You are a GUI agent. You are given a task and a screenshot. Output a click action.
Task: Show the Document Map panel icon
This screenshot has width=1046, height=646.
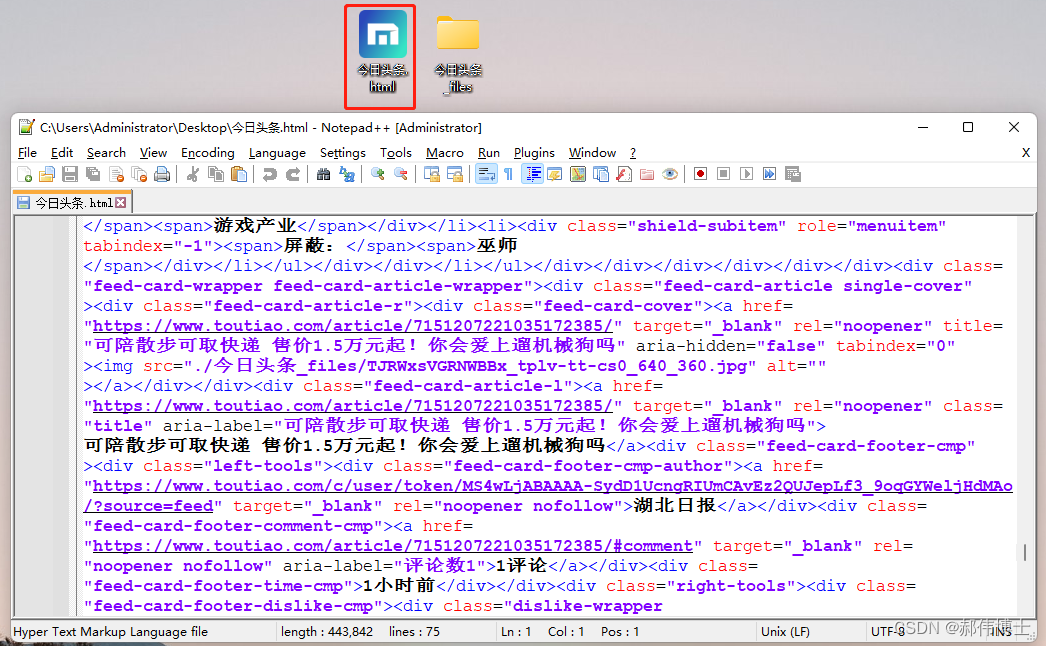pyautogui.click(x=578, y=175)
